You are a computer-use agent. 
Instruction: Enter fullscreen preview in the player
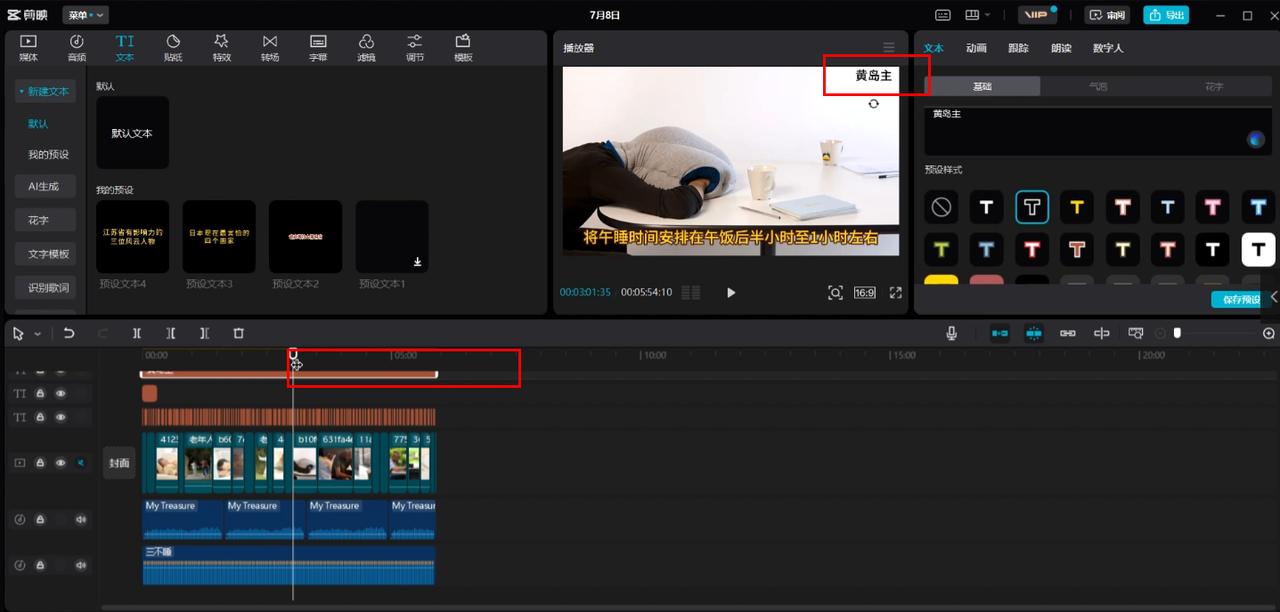(895, 293)
